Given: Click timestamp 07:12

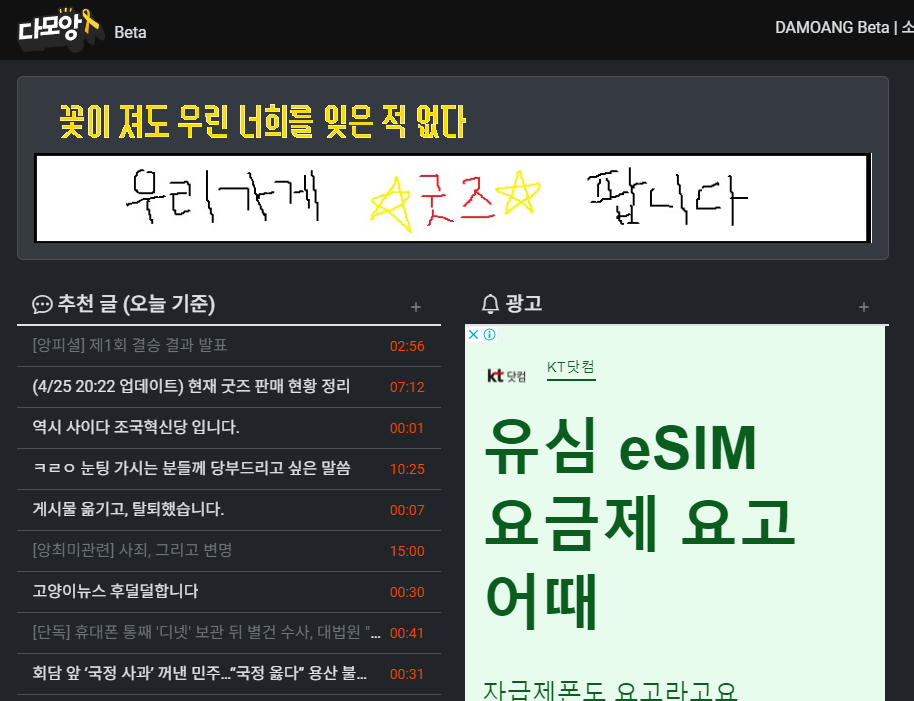Looking at the screenshot, I should point(407,387).
